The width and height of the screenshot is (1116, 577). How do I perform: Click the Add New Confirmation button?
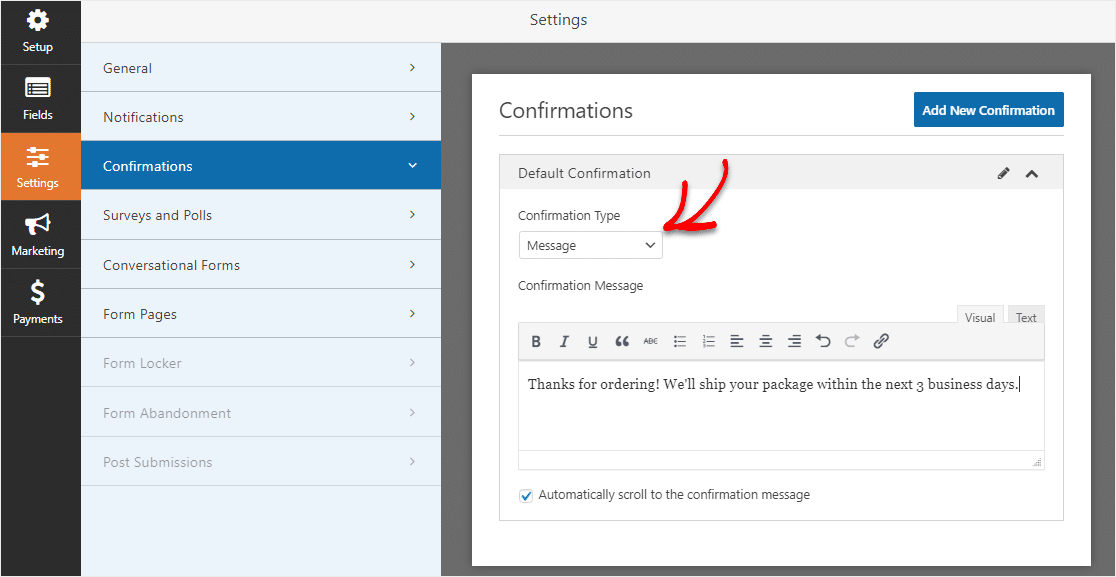point(989,110)
